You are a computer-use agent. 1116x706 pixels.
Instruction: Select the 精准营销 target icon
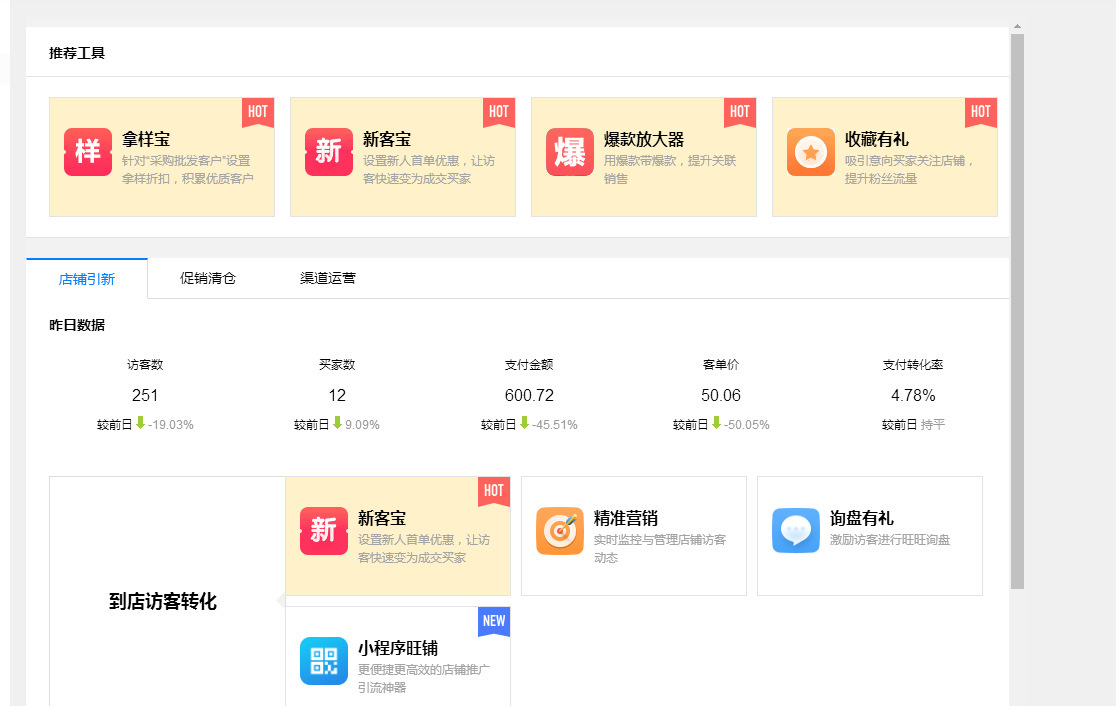click(x=560, y=531)
